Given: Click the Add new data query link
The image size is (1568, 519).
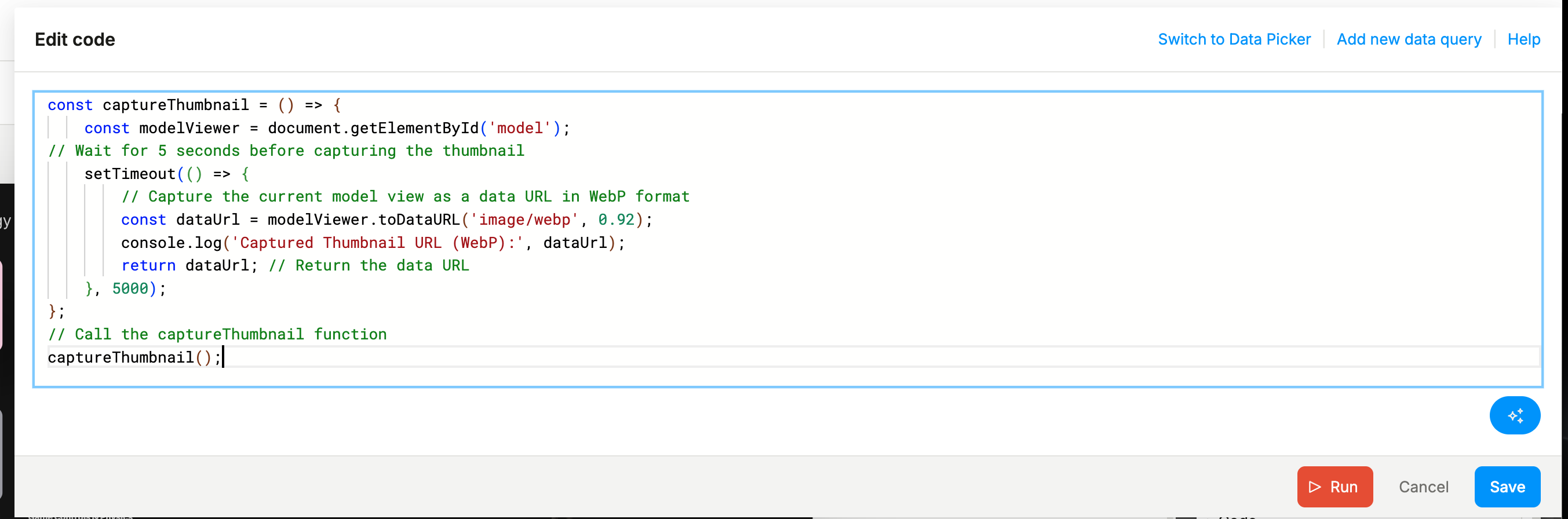Looking at the screenshot, I should coord(1408,39).
